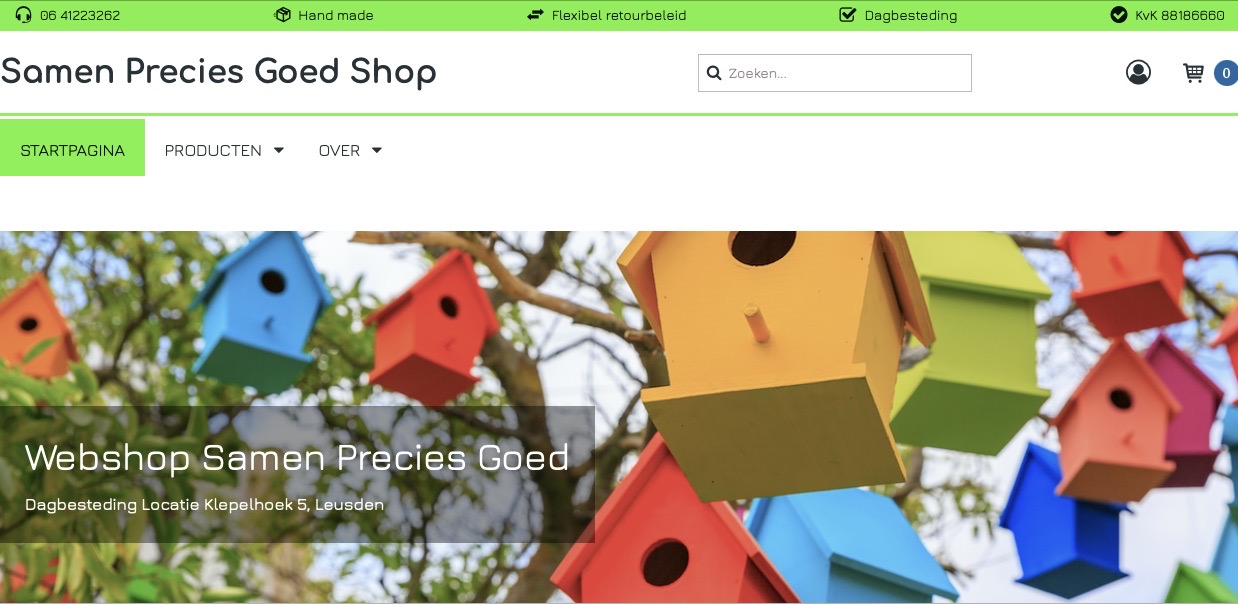Open the Producten menu item
Viewport: 1238px width, 604px height.
[213, 150]
